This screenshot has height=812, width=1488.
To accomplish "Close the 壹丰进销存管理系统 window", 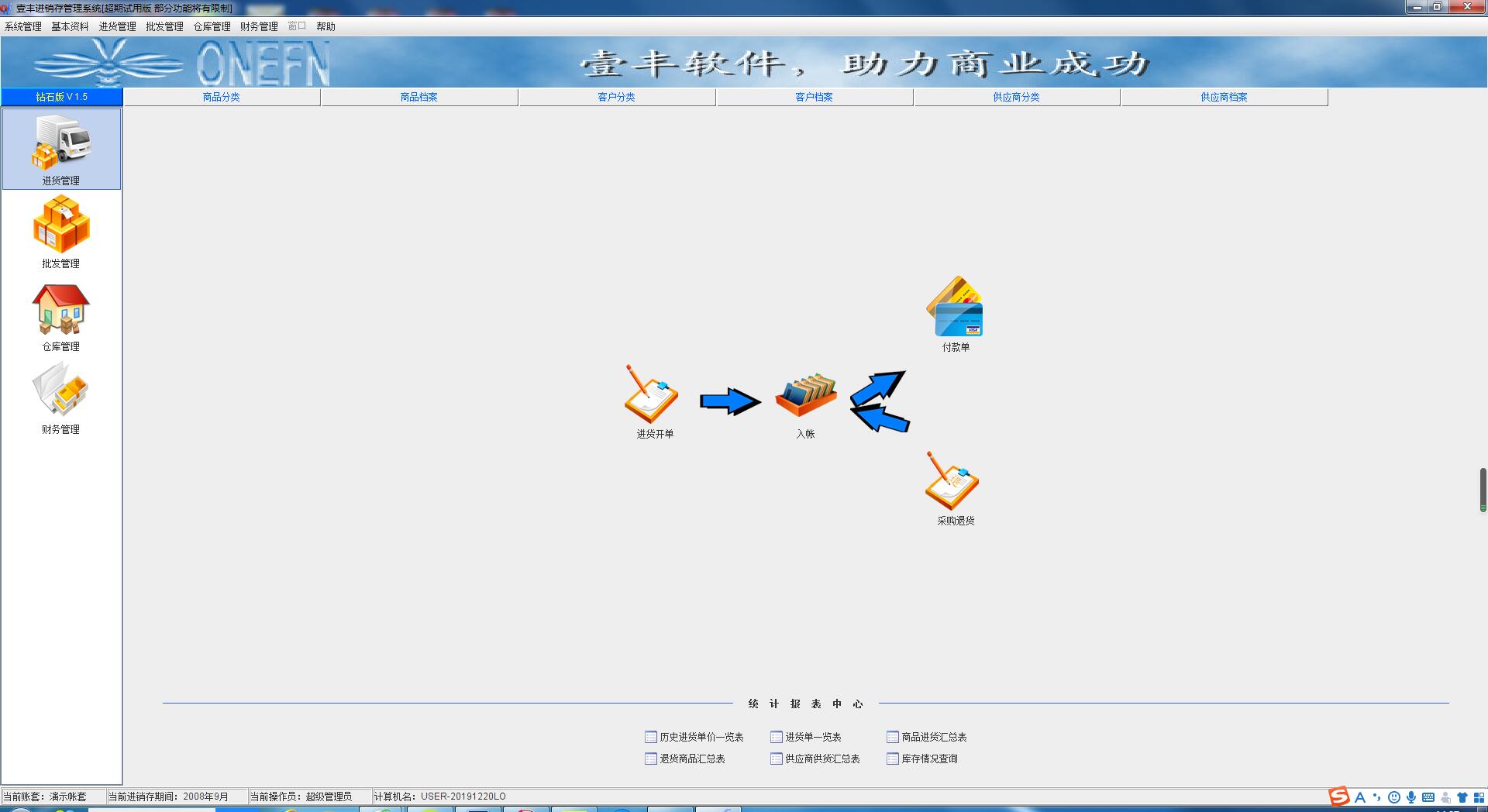I will [1466, 7].
